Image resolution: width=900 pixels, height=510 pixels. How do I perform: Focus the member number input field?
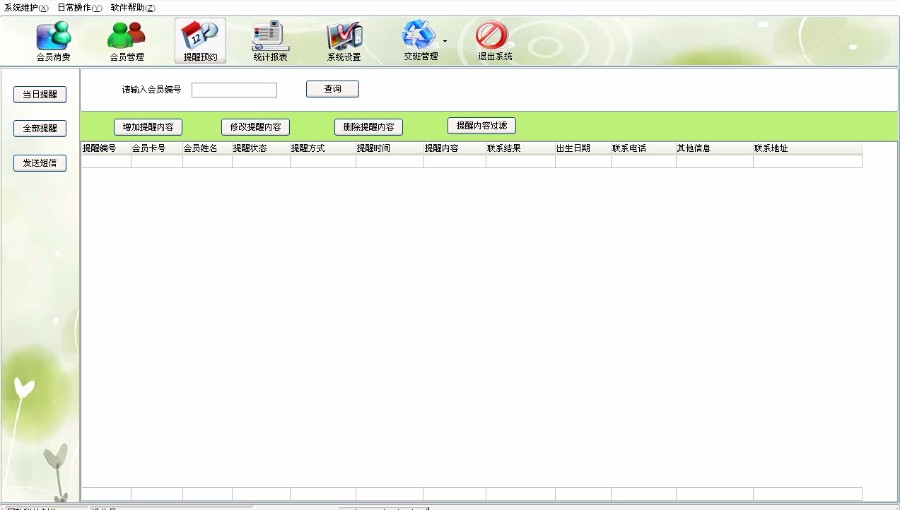(x=234, y=90)
